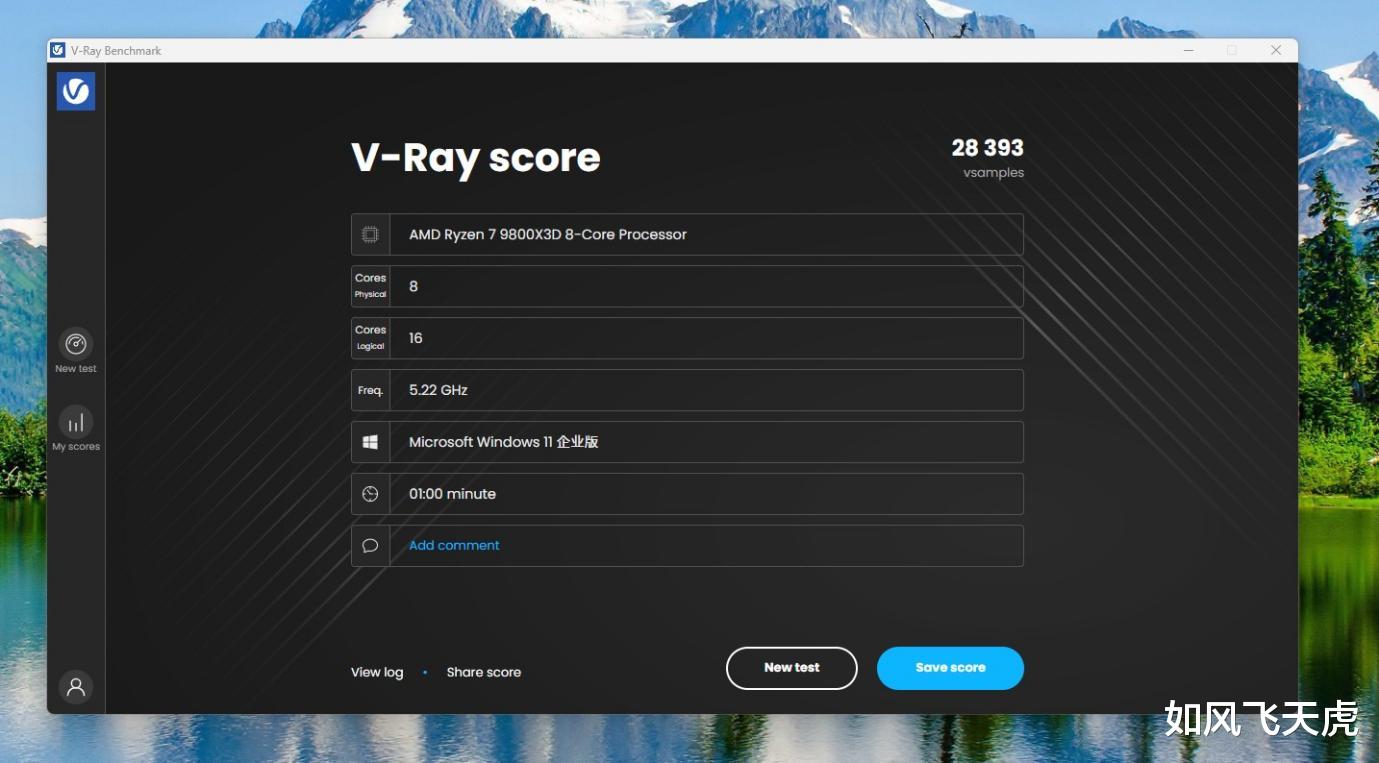Click the blue Save score button
1379x763 pixels.
coord(950,668)
